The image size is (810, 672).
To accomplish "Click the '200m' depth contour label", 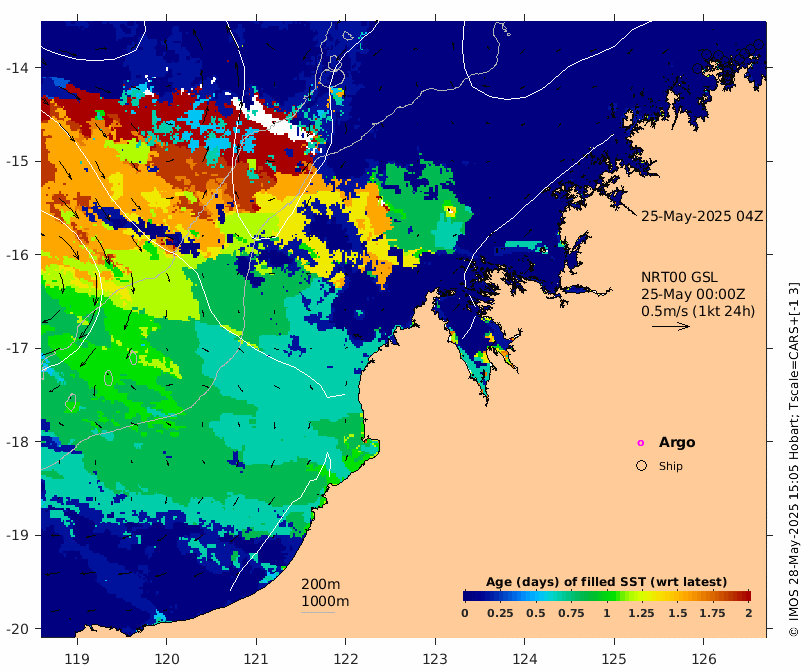I will click(x=321, y=584).
